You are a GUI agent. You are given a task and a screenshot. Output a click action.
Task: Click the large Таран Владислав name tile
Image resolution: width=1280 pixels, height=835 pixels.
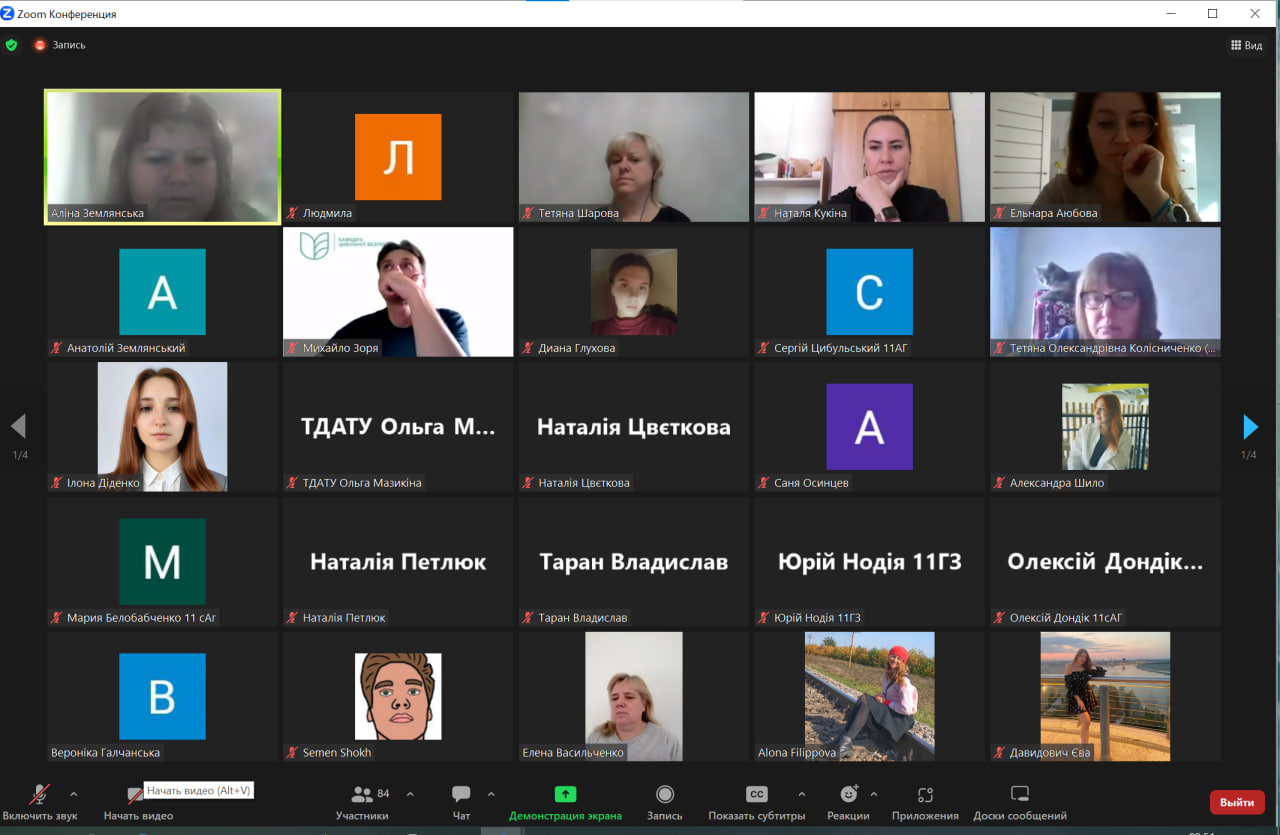[x=634, y=562]
